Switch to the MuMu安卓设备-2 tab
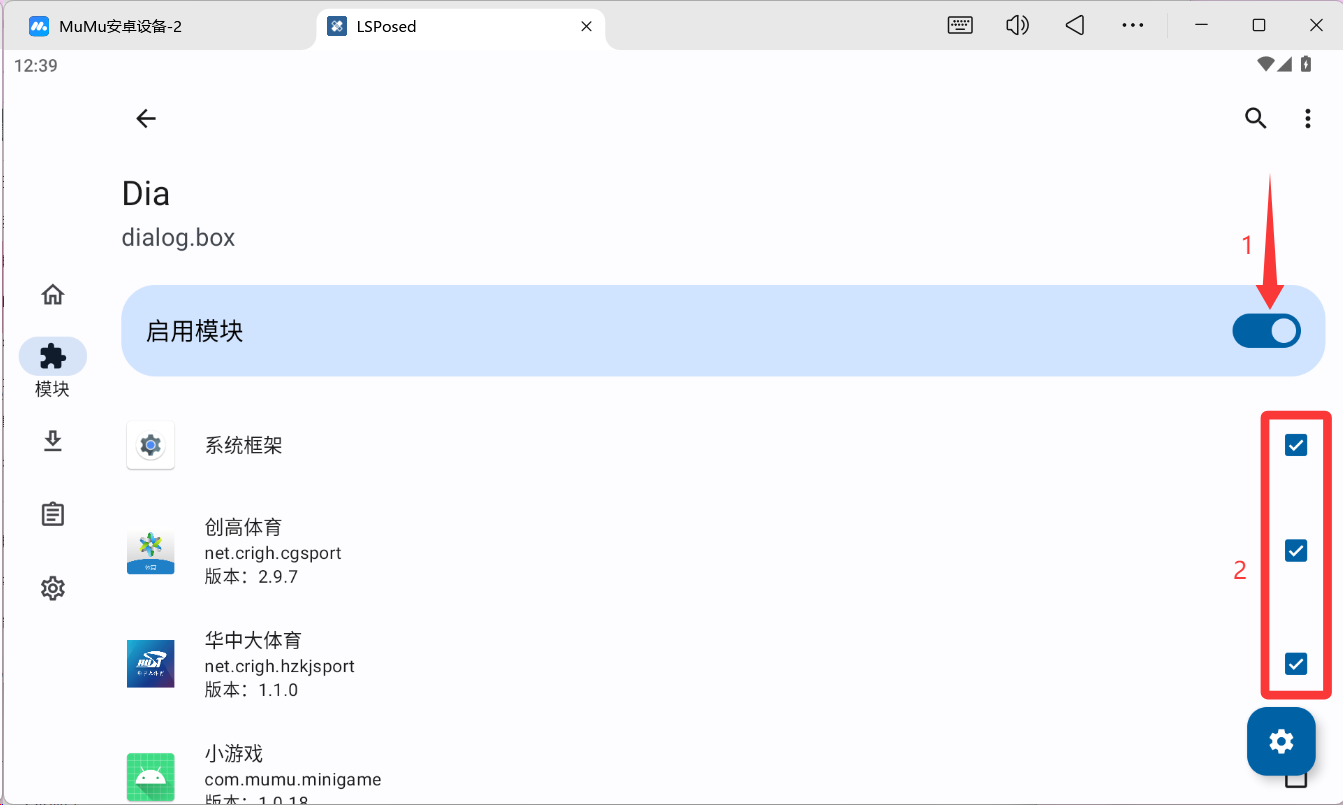The height and width of the screenshot is (805, 1343). [160, 26]
